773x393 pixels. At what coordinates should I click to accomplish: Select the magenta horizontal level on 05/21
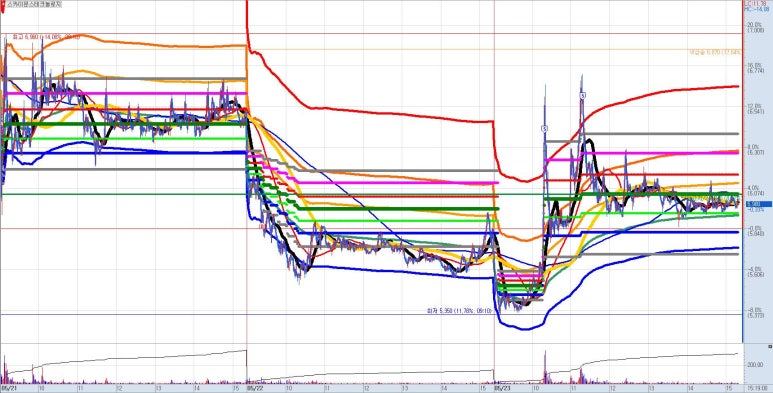click(x=124, y=93)
